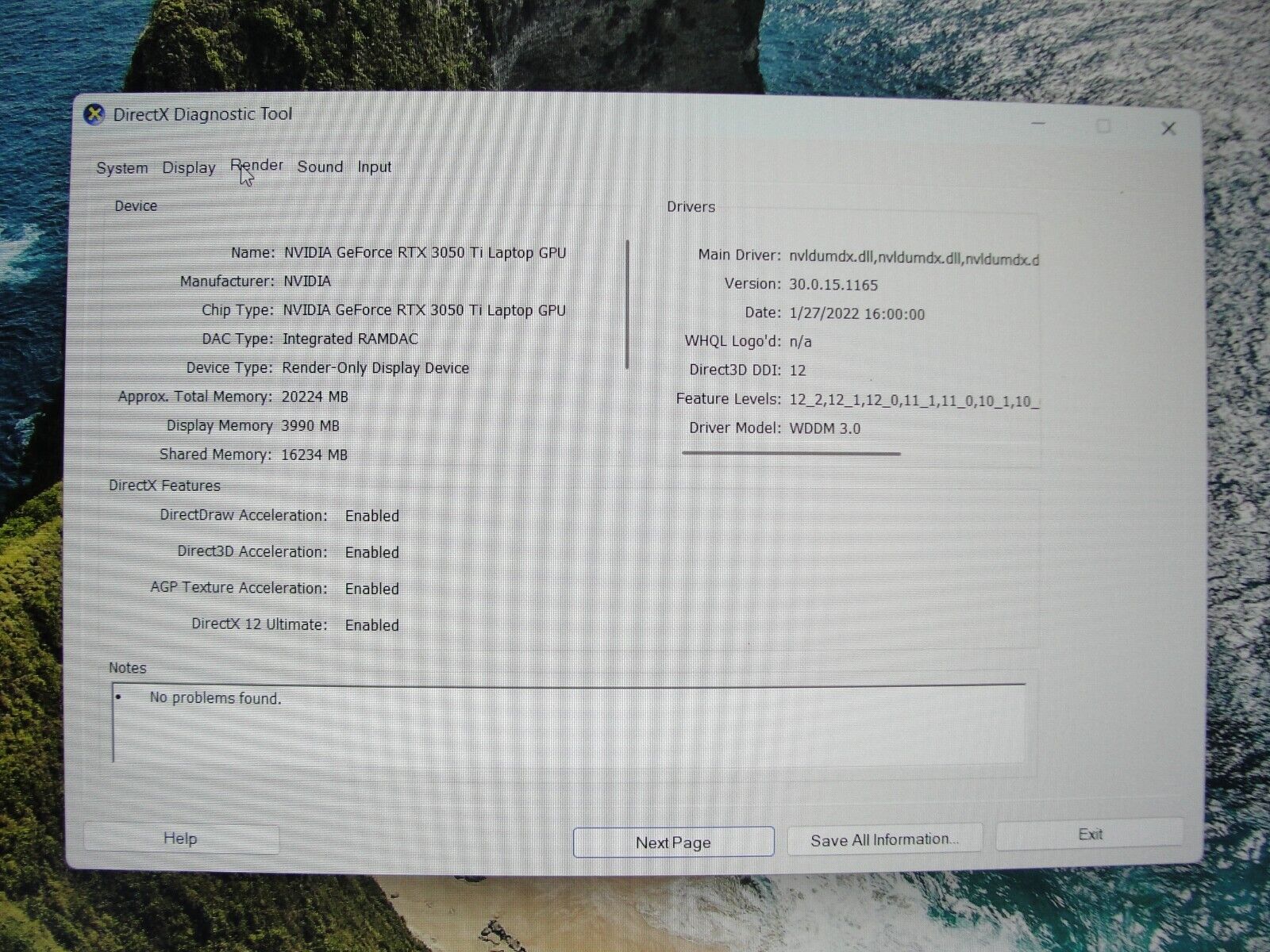Select driver version 30.0.15.1165

coord(833,285)
